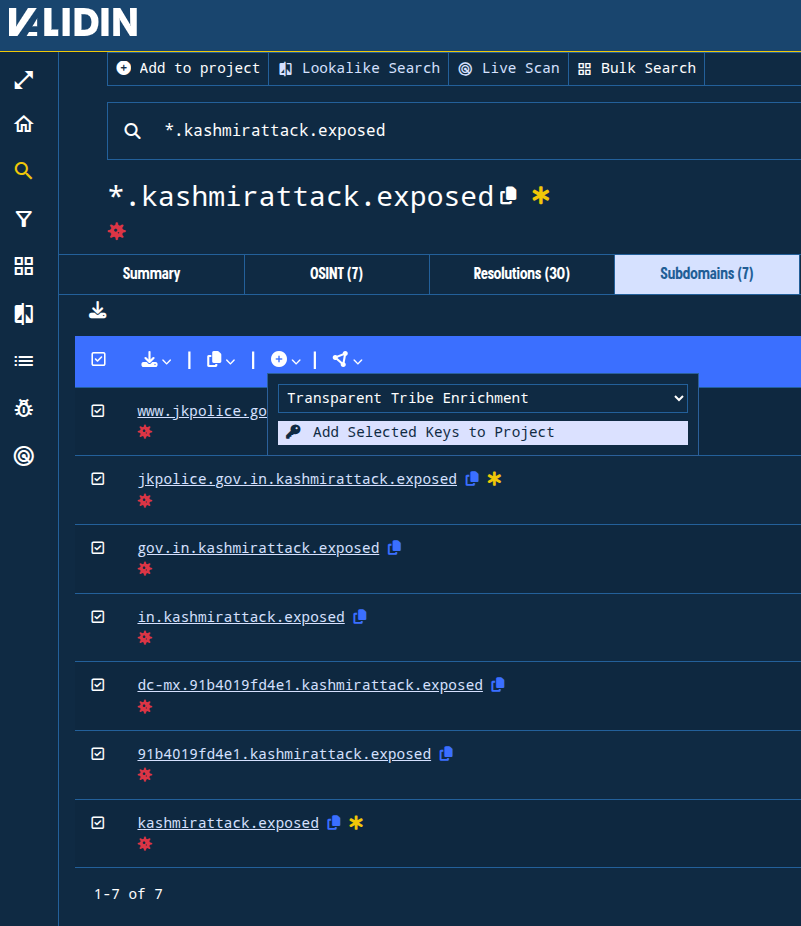Screen dimensions: 801x926
Task: Copy 91b4019fd4e1.kashmirattack.exposed domain
Action: (x=446, y=754)
